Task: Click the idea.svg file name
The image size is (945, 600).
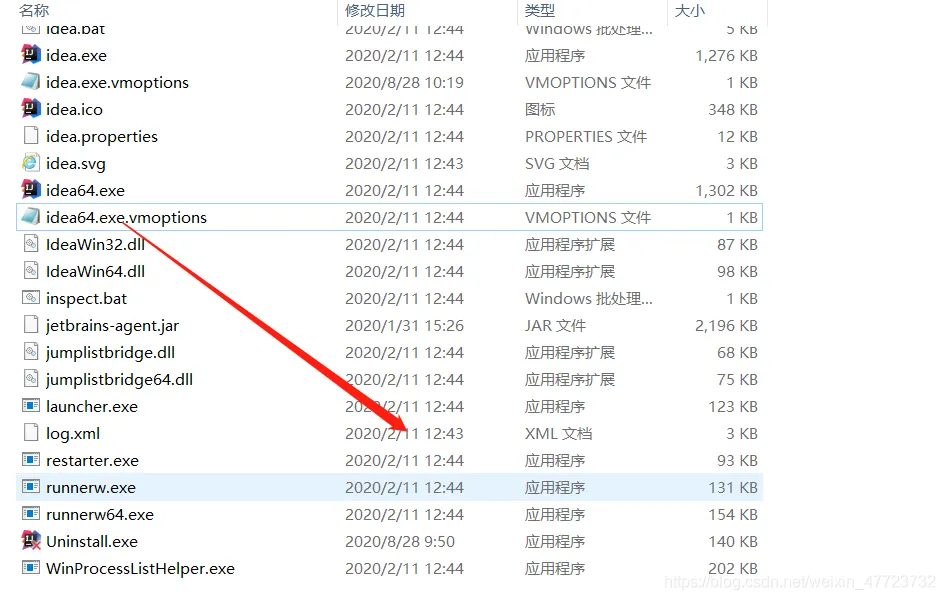Action: click(76, 164)
